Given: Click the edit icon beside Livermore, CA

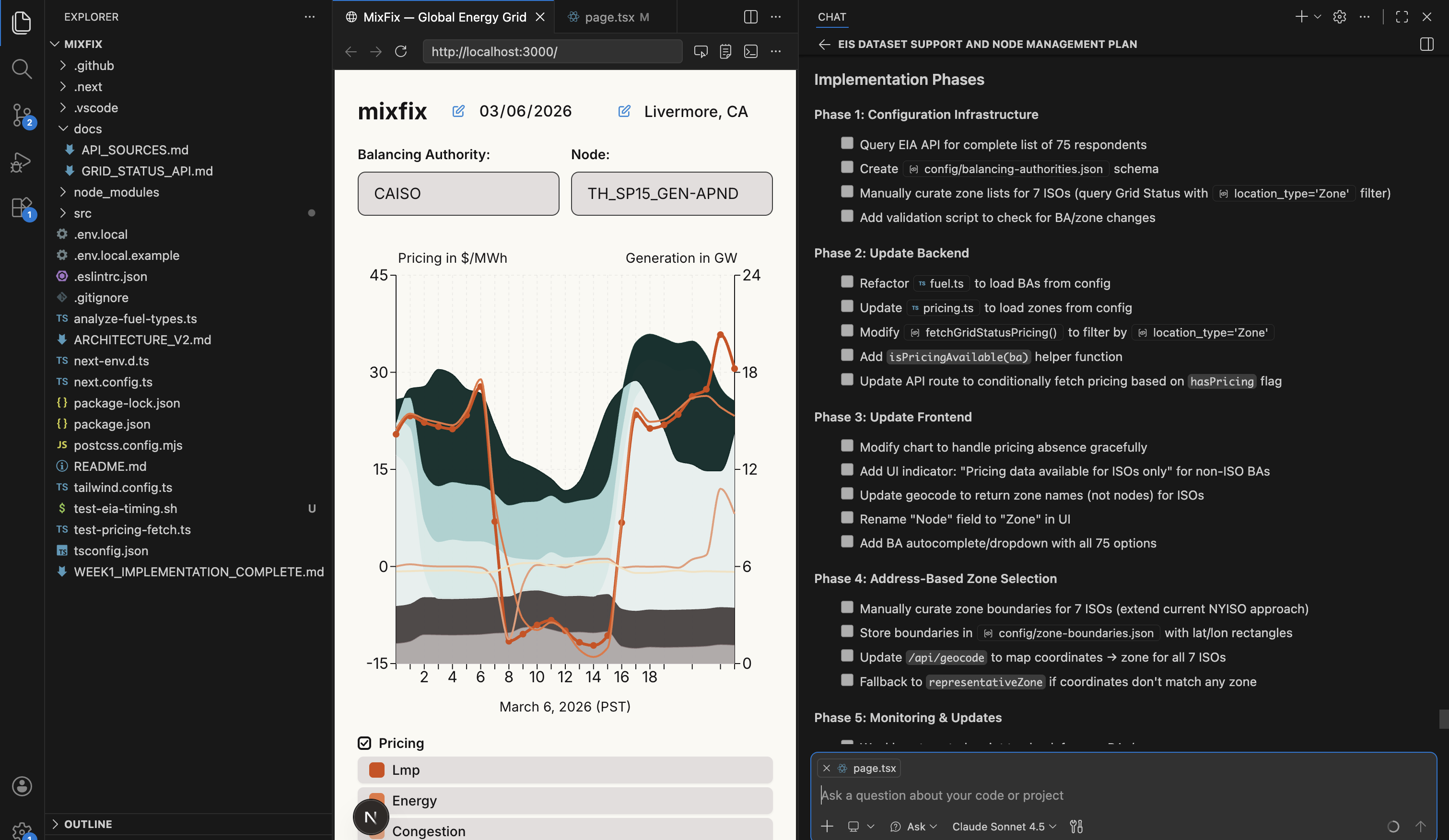Looking at the screenshot, I should click(624, 112).
